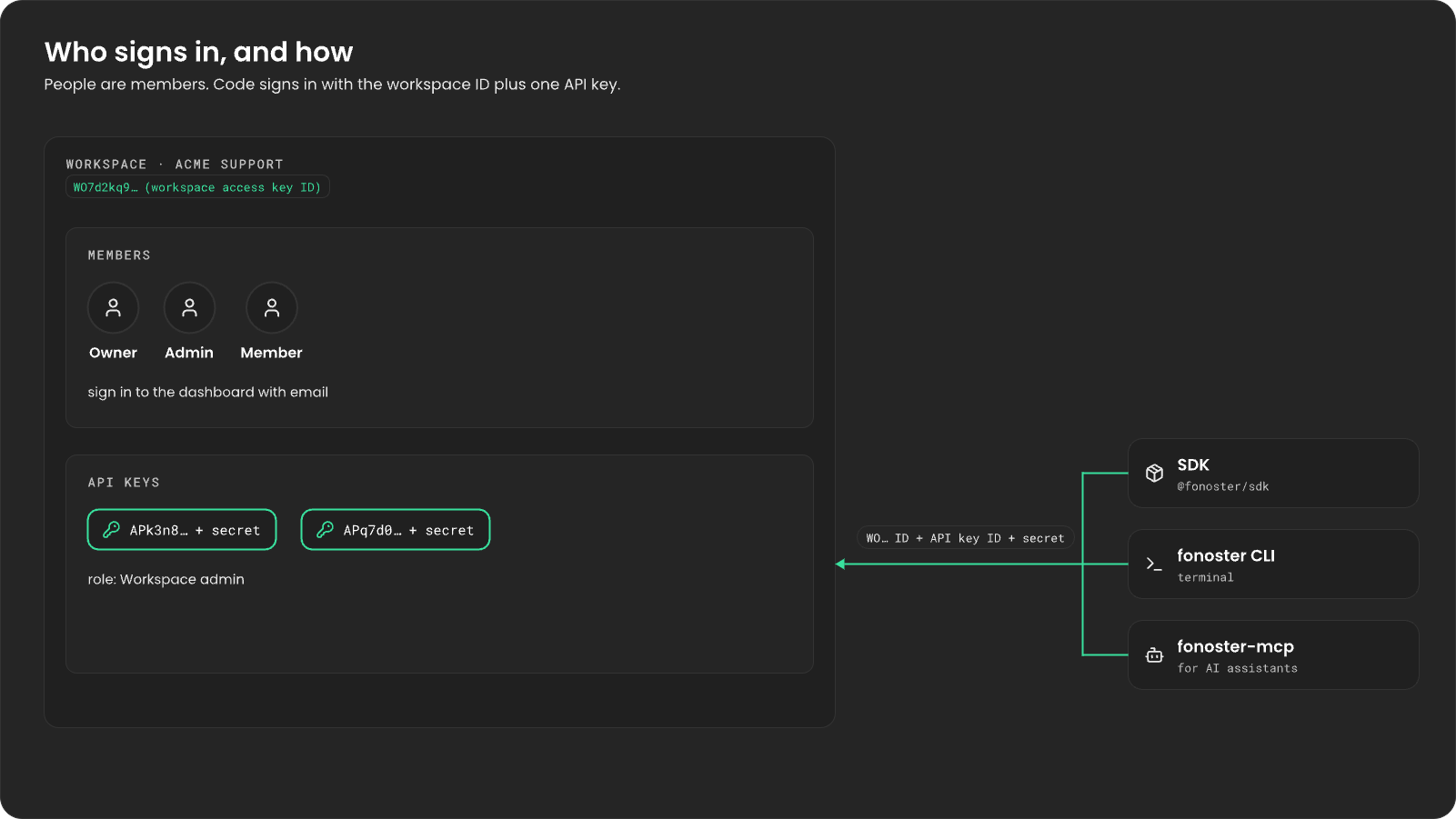
Task: Click the 'role: Workspace admin' text
Action: click(x=166, y=579)
